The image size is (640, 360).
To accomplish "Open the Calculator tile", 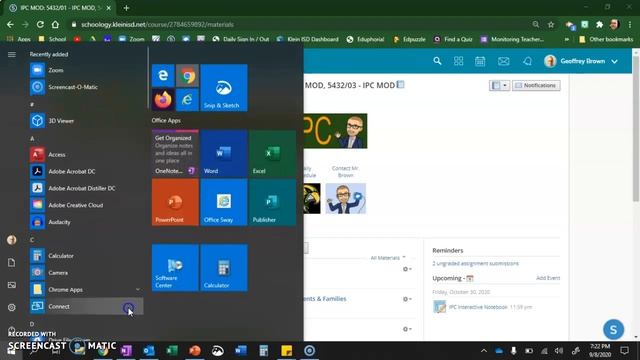I will point(224,268).
